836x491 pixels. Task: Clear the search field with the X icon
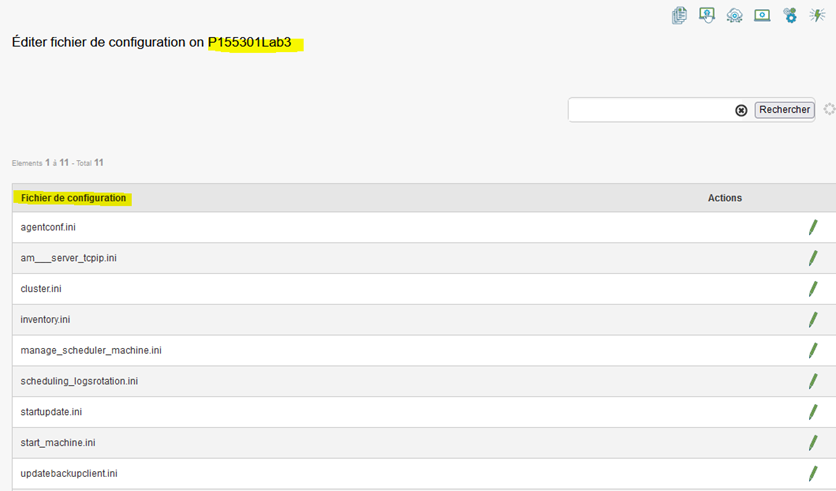tap(741, 110)
